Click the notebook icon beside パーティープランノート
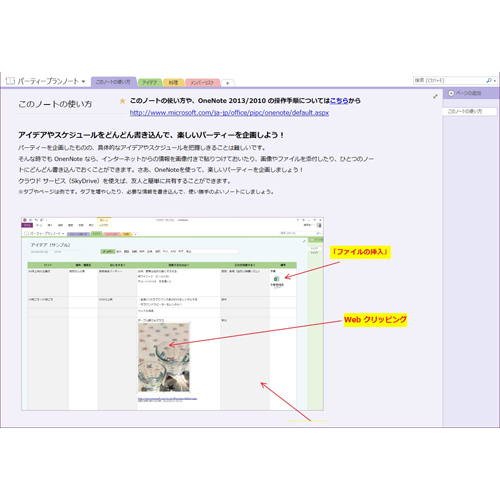 (x=10, y=81)
